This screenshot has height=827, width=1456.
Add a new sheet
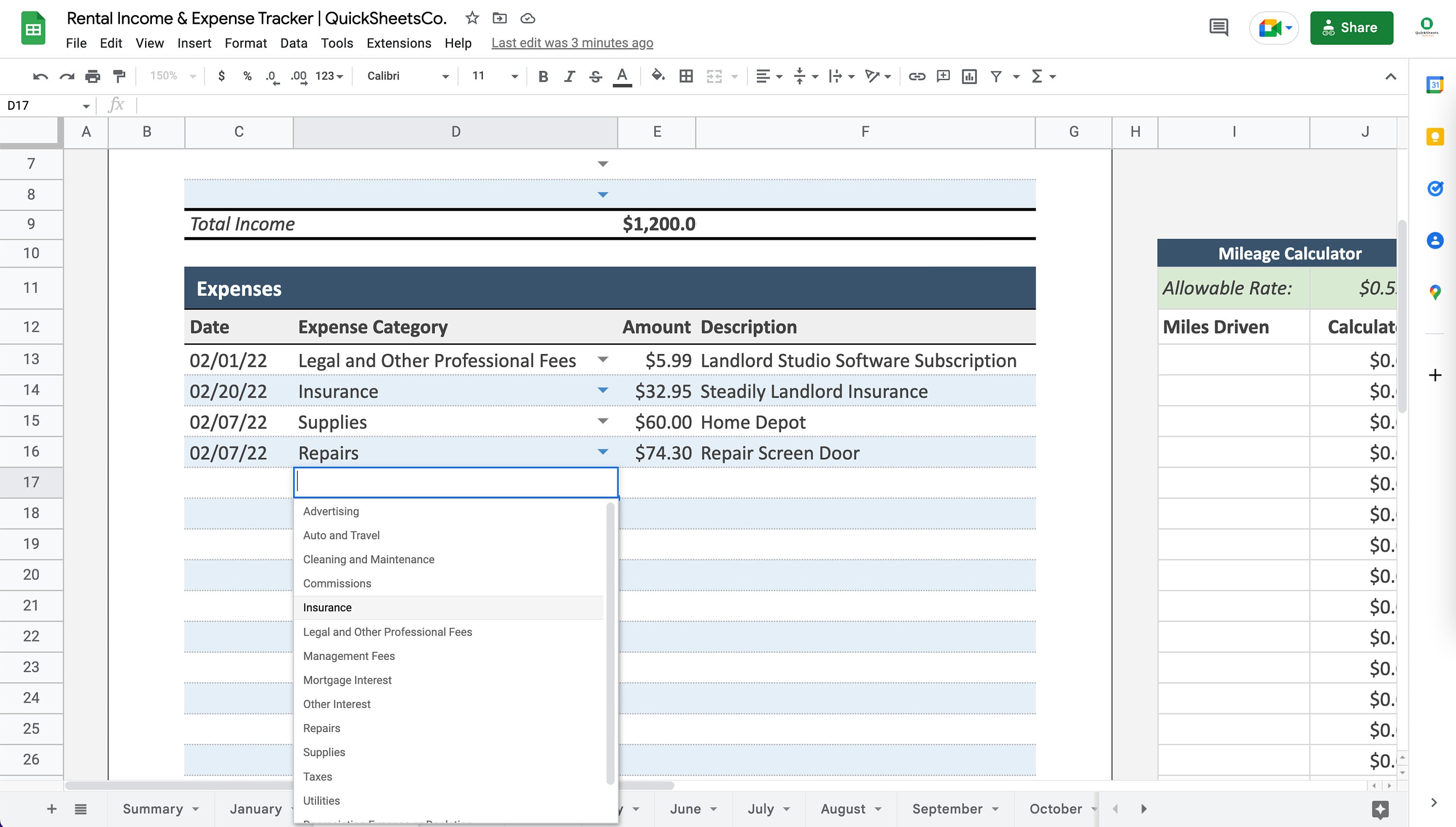pyautogui.click(x=51, y=809)
